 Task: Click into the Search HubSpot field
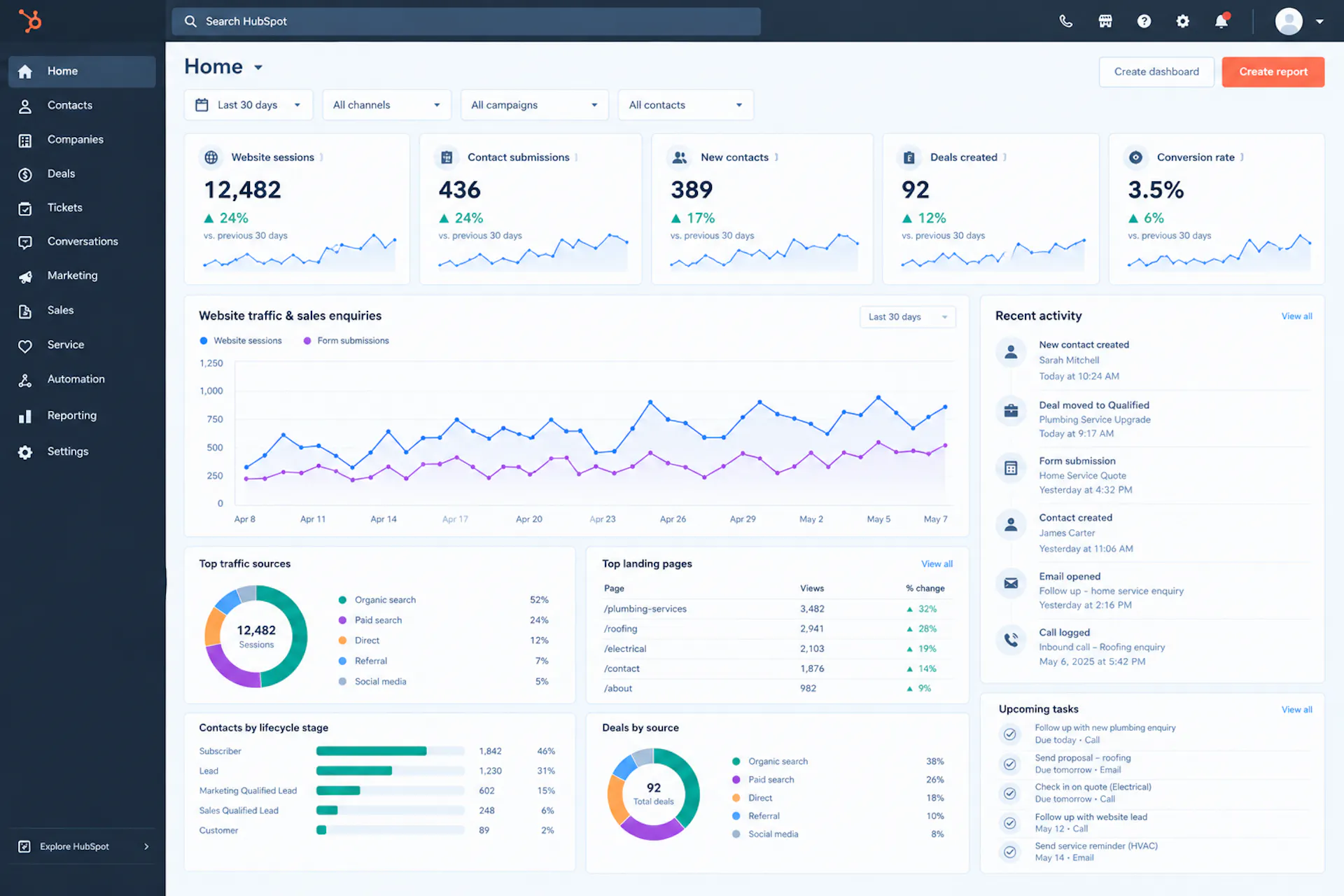pos(466,22)
